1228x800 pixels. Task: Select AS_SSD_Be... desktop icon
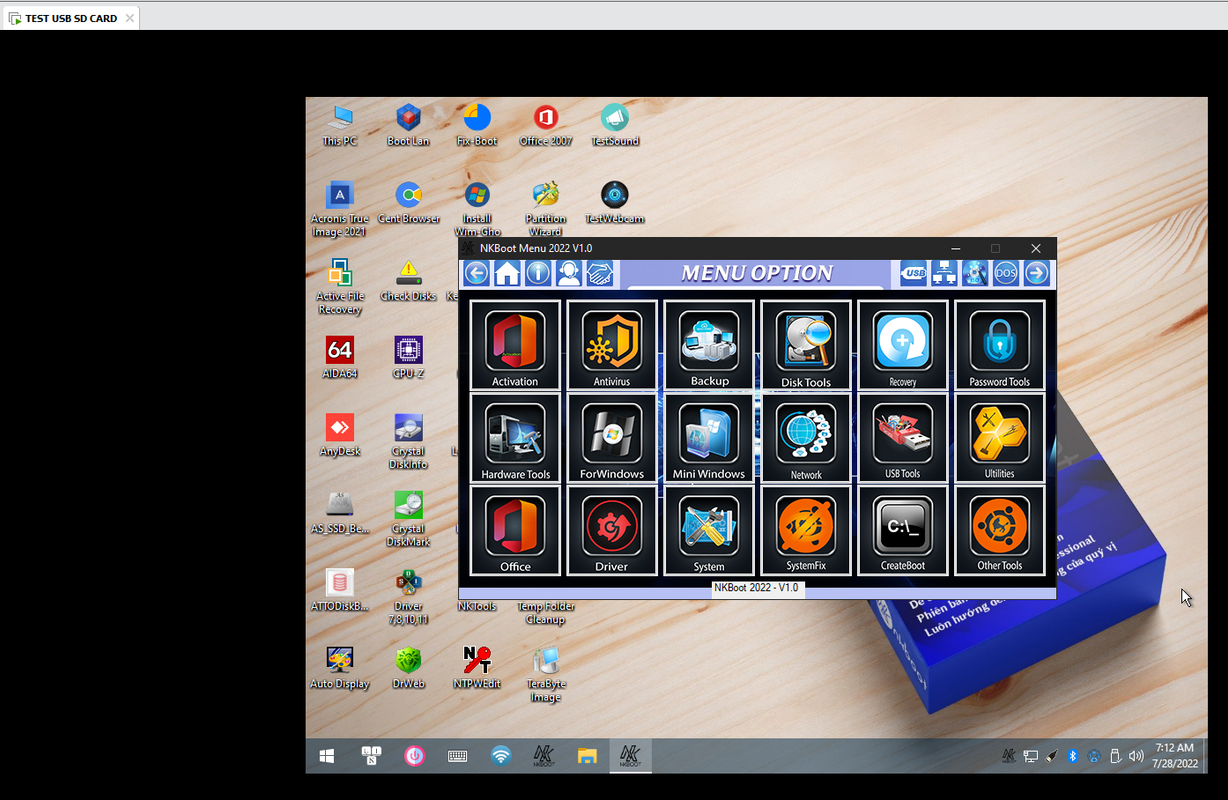pyautogui.click(x=340, y=512)
